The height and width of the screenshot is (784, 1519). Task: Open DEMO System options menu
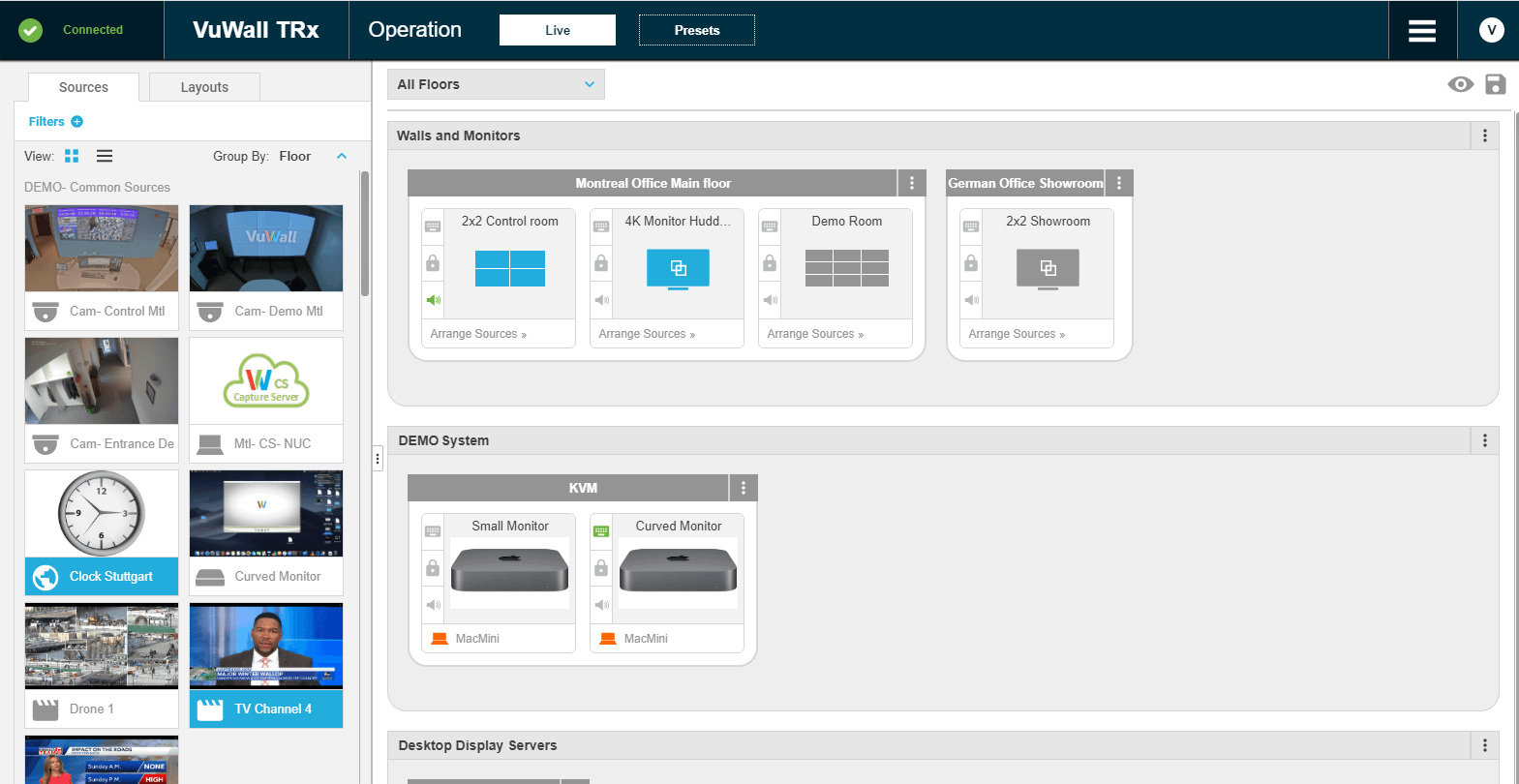click(x=1484, y=440)
